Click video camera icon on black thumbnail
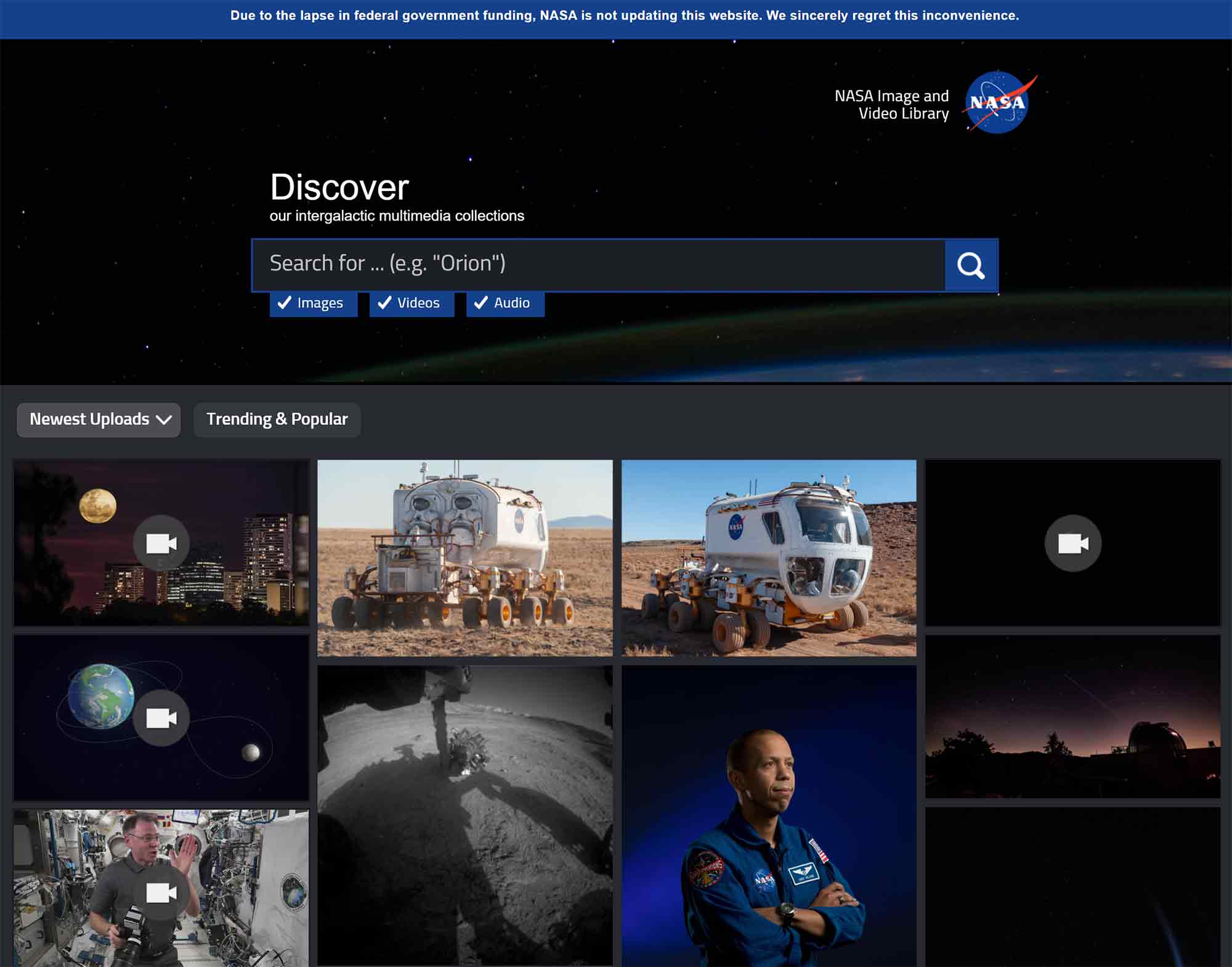The image size is (1232, 967). [1072, 543]
